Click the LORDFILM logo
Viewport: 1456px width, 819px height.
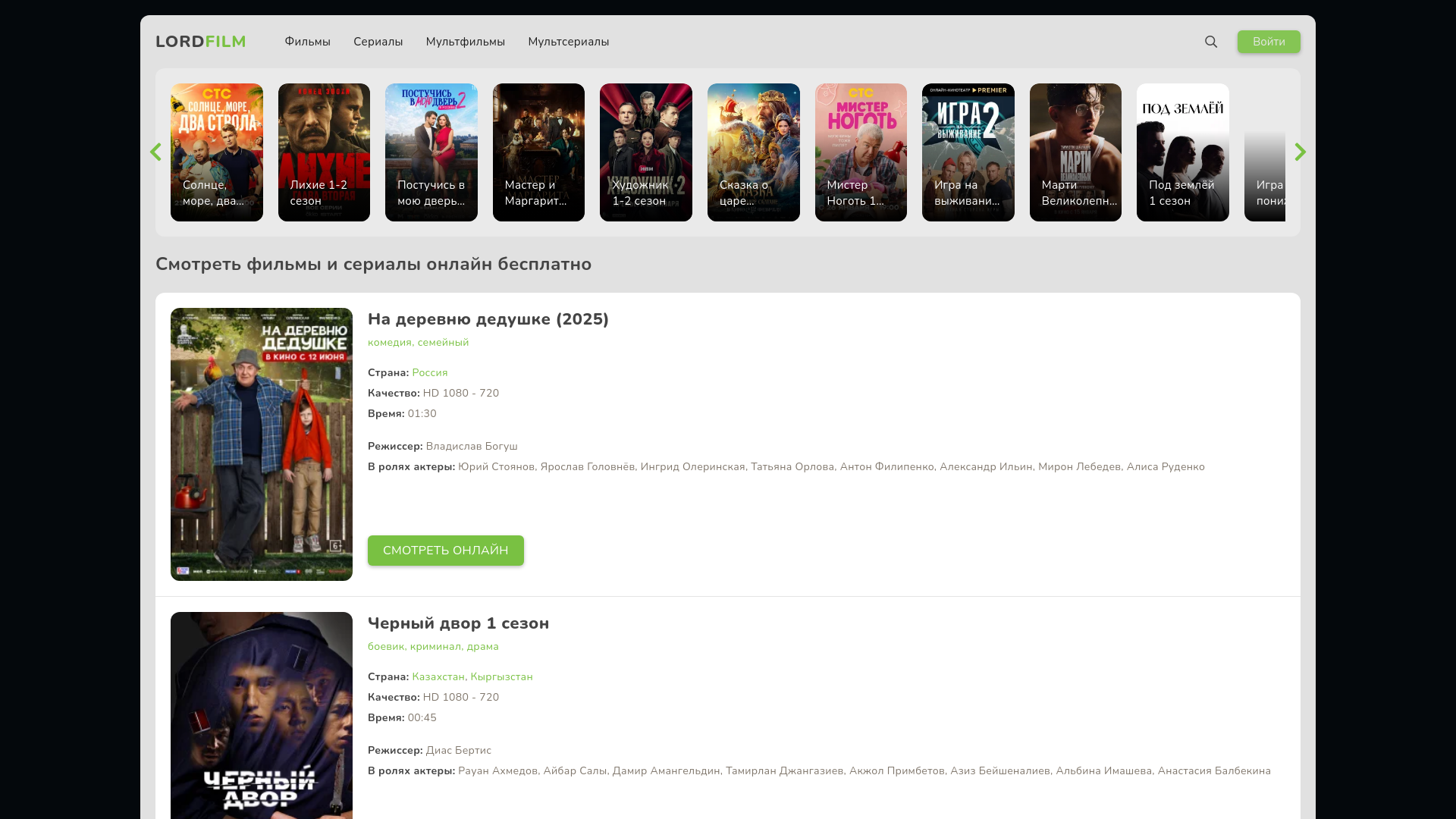[x=200, y=42]
